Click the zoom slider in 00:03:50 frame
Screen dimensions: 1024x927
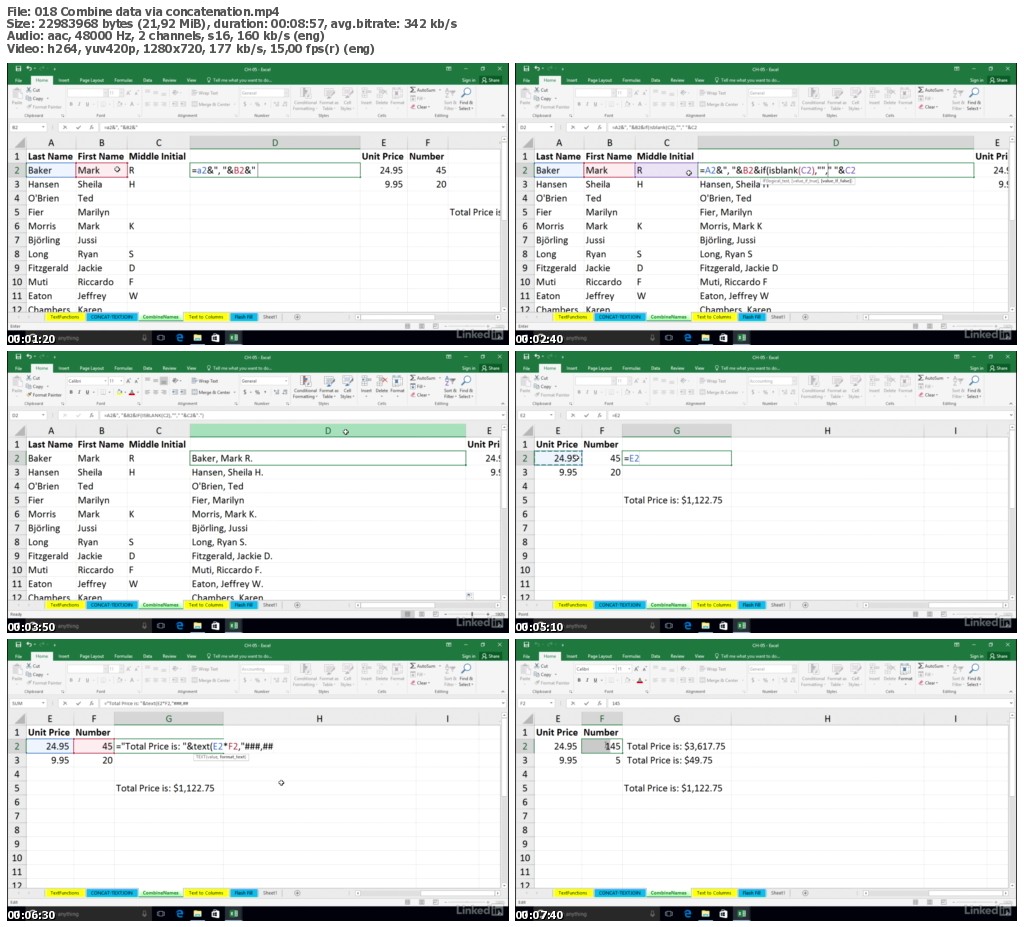pyautogui.click(x=472, y=614)
